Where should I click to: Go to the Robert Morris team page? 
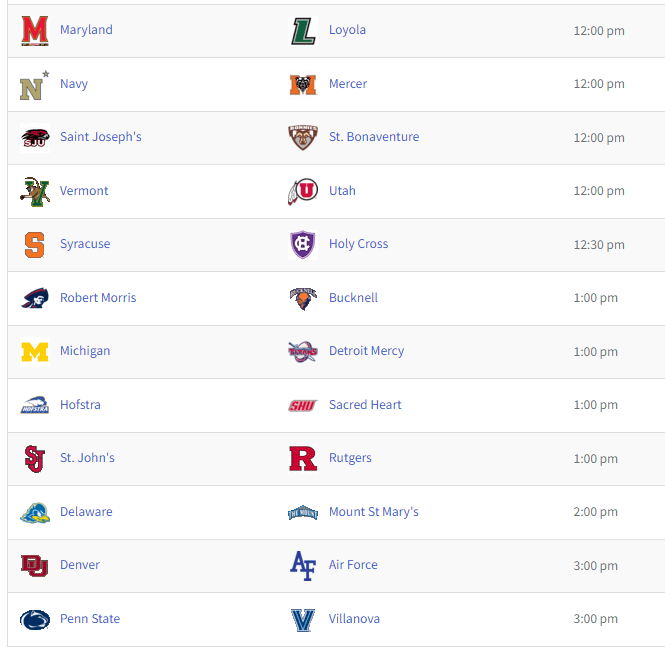[98, 298]
